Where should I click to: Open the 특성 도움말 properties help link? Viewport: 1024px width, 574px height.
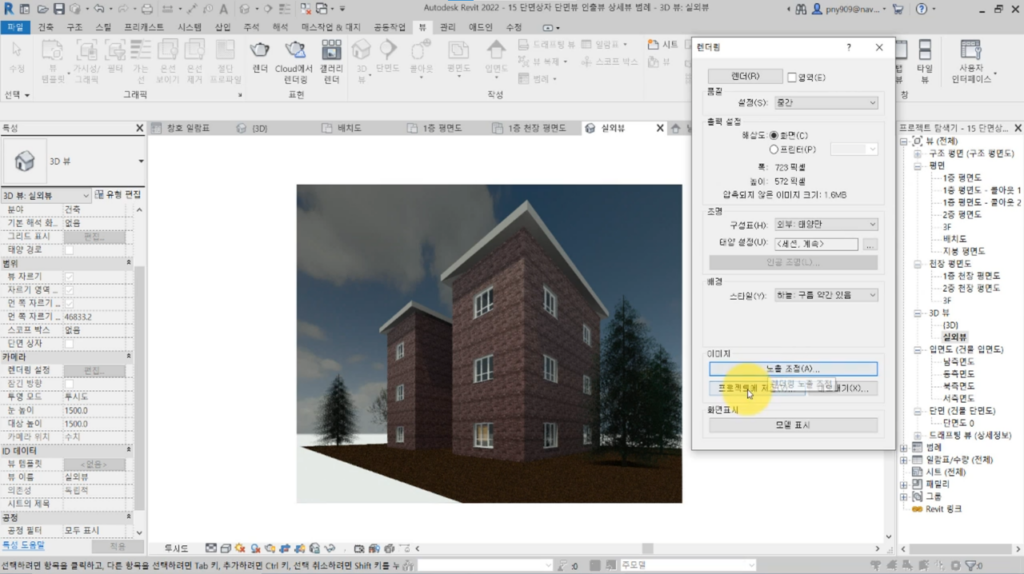pyautogui.click(x=23, y=545)
